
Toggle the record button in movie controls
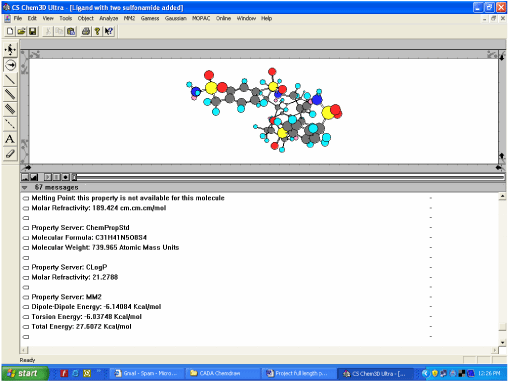click(x=66, y=177)
